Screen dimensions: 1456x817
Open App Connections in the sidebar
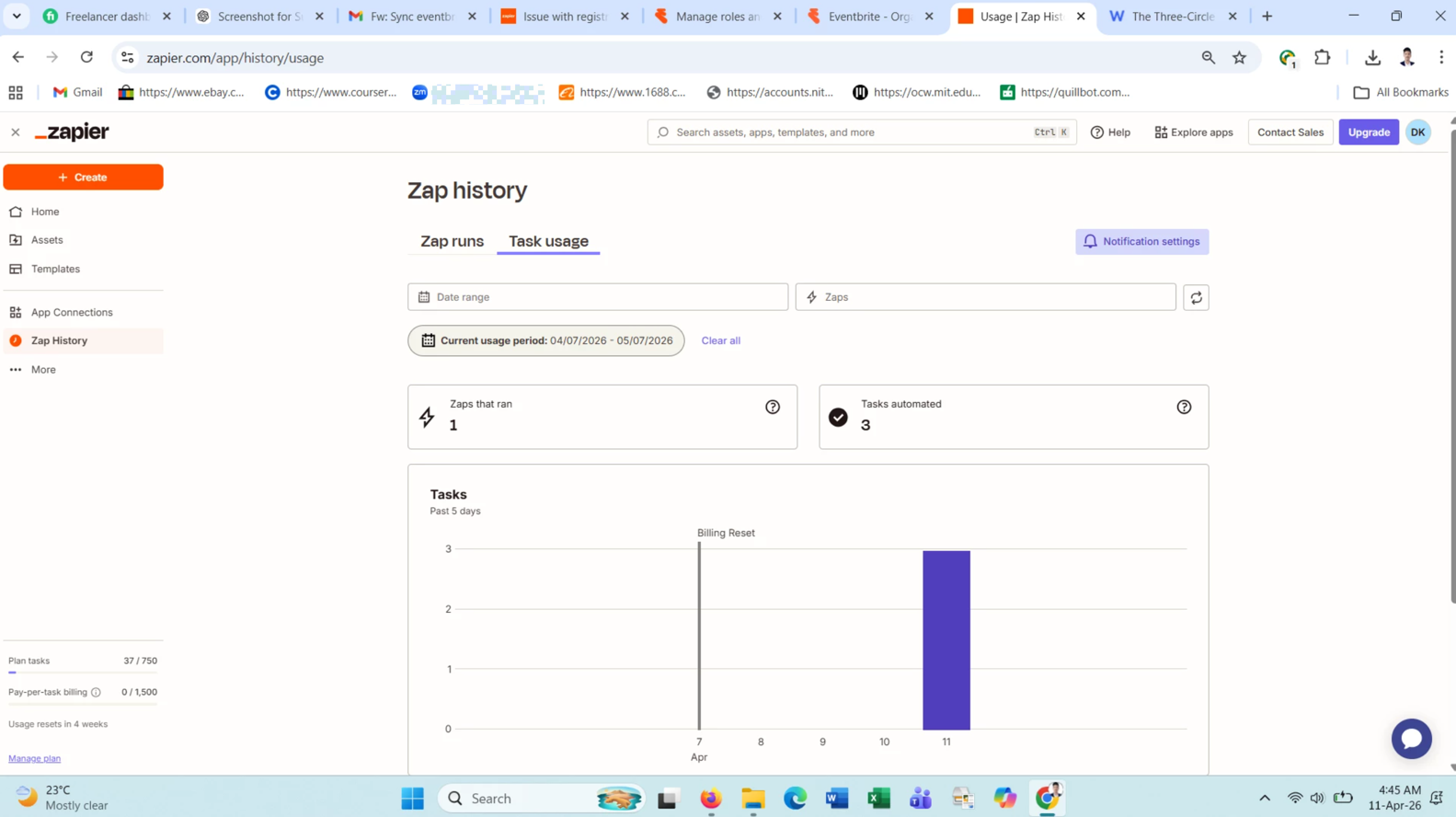click(72, 313)
